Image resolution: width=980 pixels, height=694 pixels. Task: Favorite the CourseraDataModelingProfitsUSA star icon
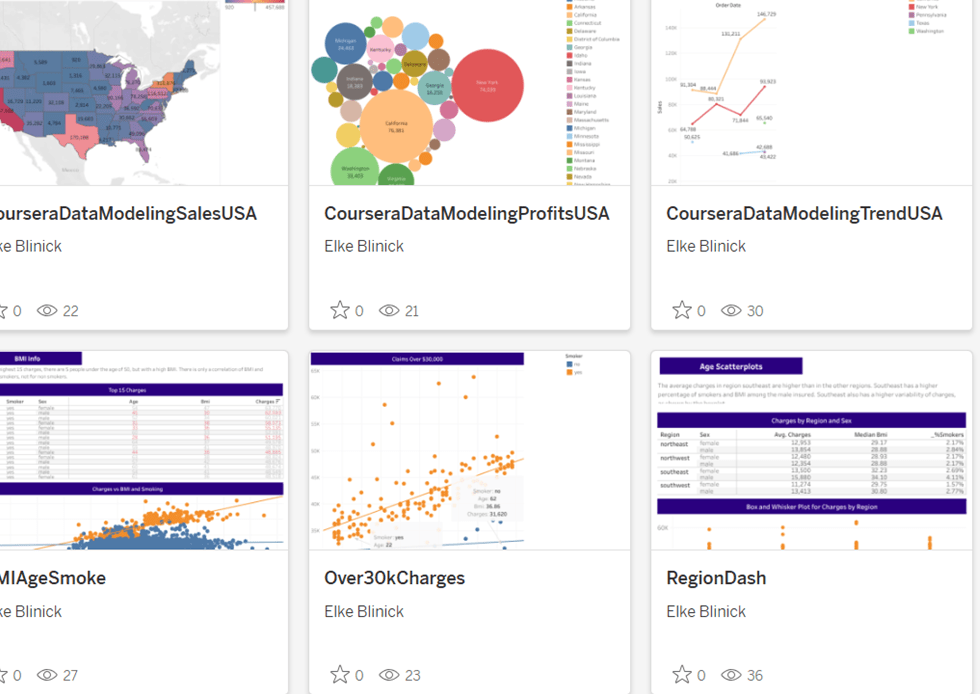(x=340, y=310)
